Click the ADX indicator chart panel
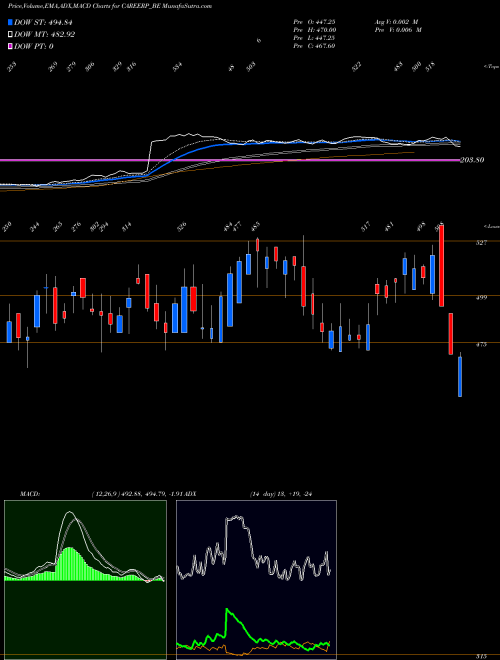Viewport: 500px width, 660px height. pos(256,580)
